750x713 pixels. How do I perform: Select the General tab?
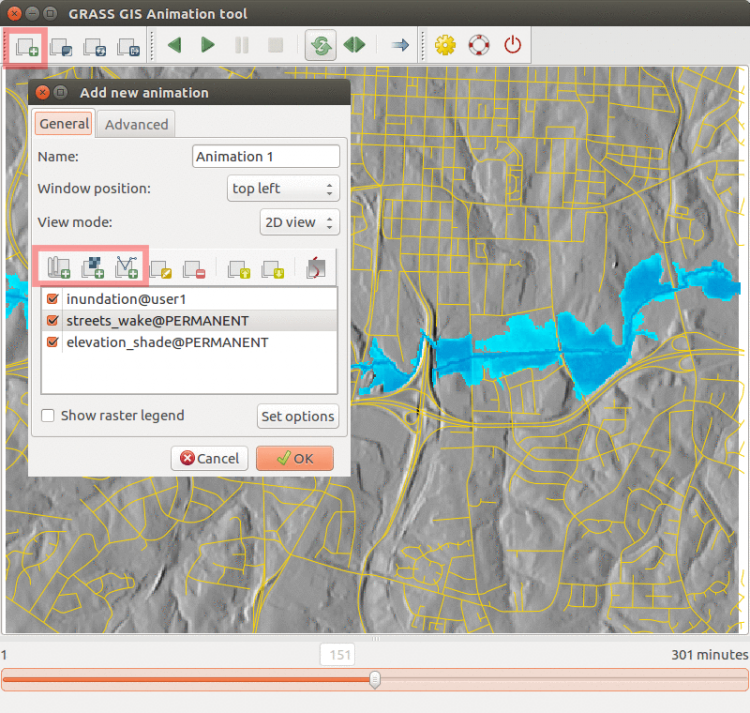click(x=64, y=124)
